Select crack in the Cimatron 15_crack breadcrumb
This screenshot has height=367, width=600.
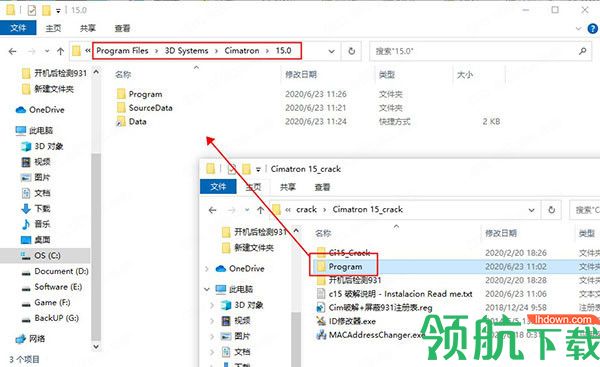point(307,209)
